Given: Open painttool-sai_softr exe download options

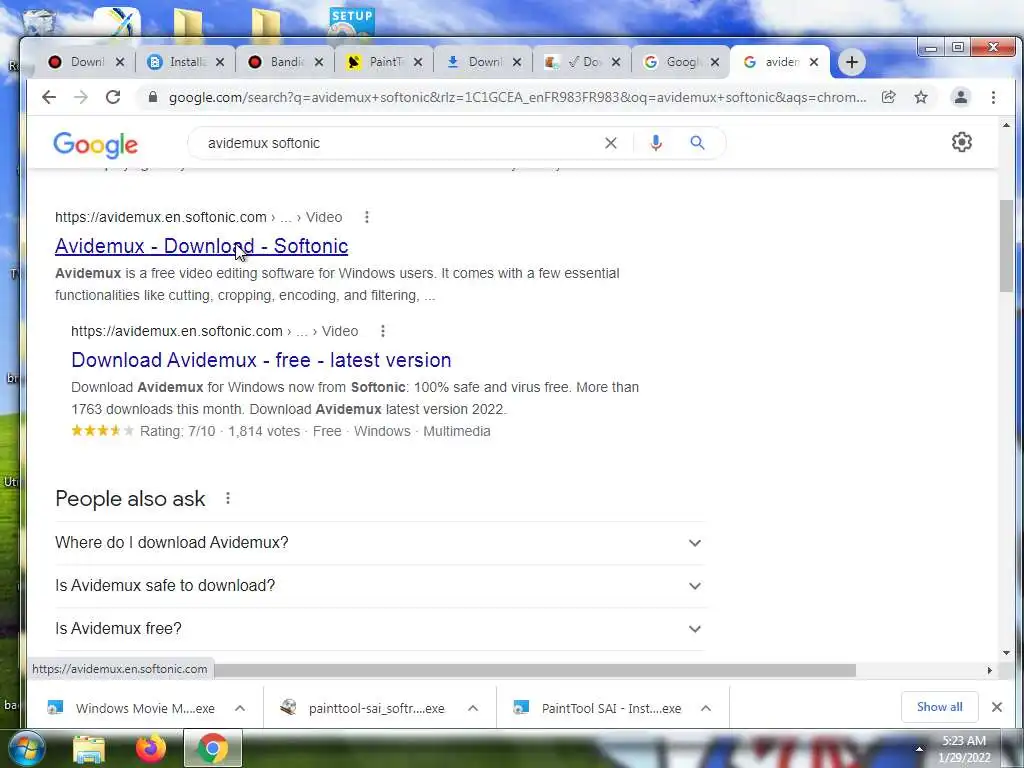Looking at the screenshot, I should pos(473,708).
